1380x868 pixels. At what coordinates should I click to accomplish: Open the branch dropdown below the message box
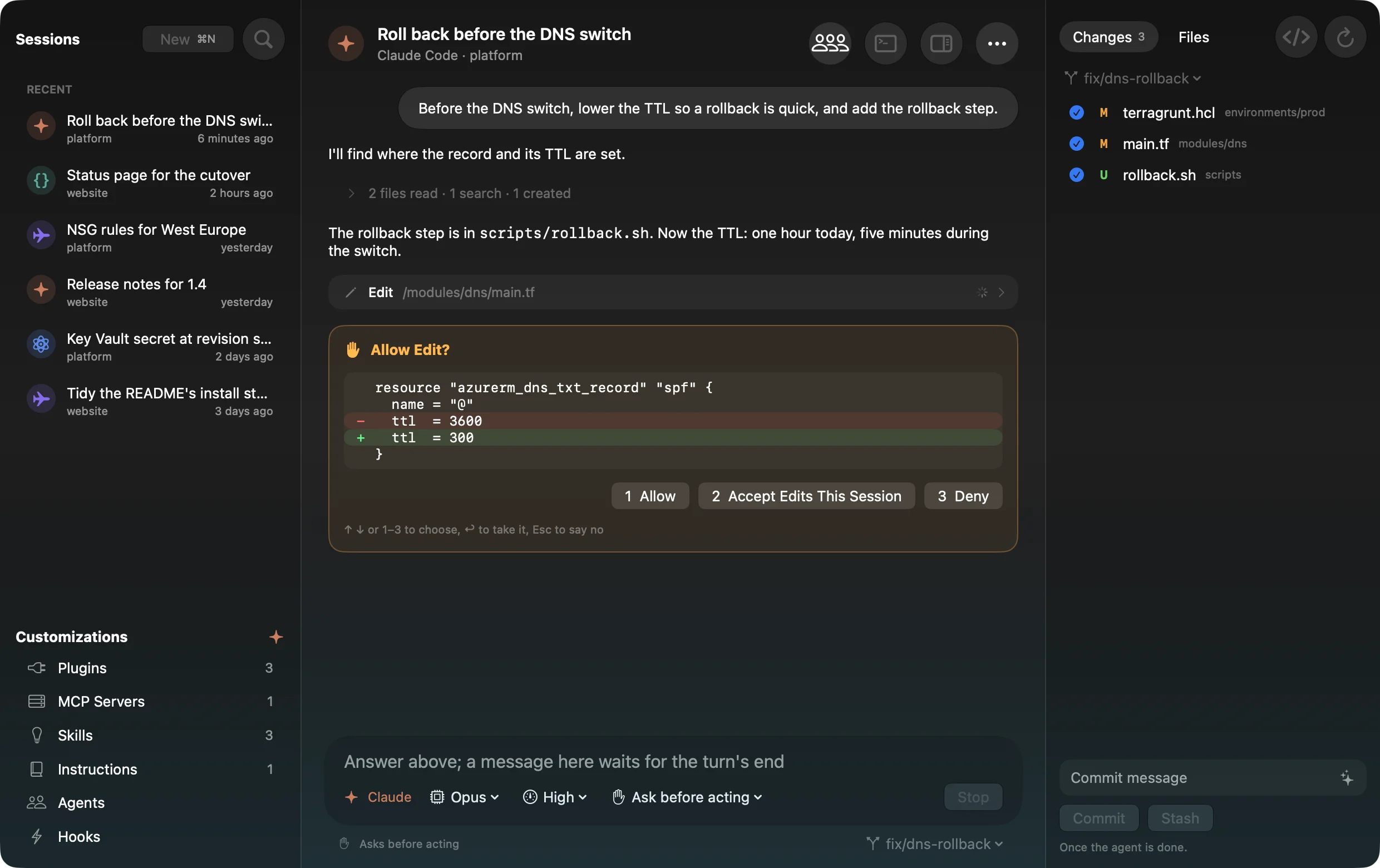coord(934,843)
